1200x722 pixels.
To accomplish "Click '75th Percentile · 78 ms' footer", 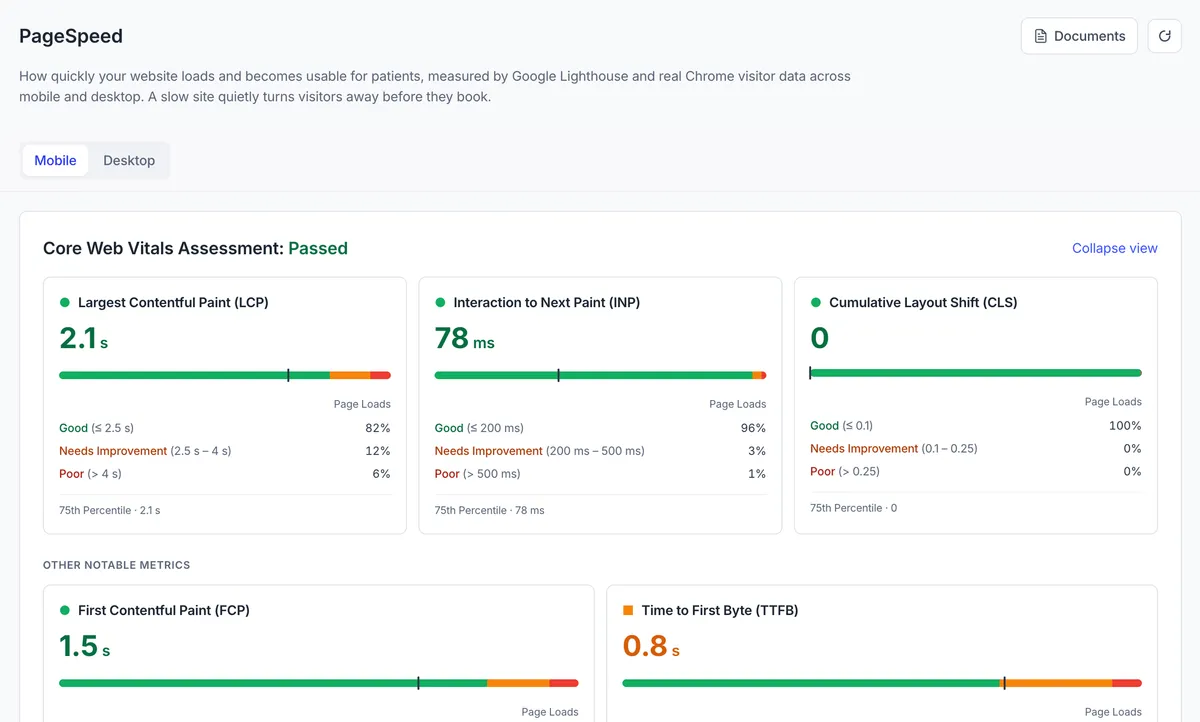I will [x=490, y=510].
